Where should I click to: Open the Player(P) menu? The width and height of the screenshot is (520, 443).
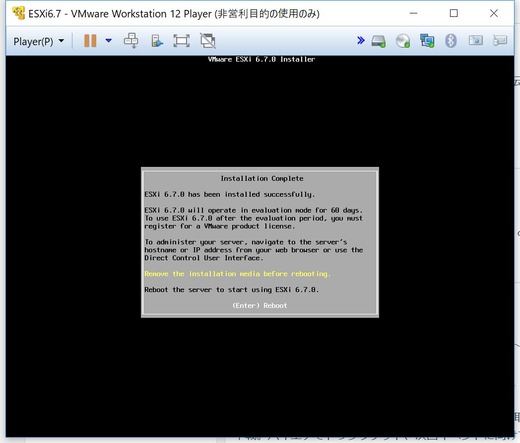pos(38,41)
